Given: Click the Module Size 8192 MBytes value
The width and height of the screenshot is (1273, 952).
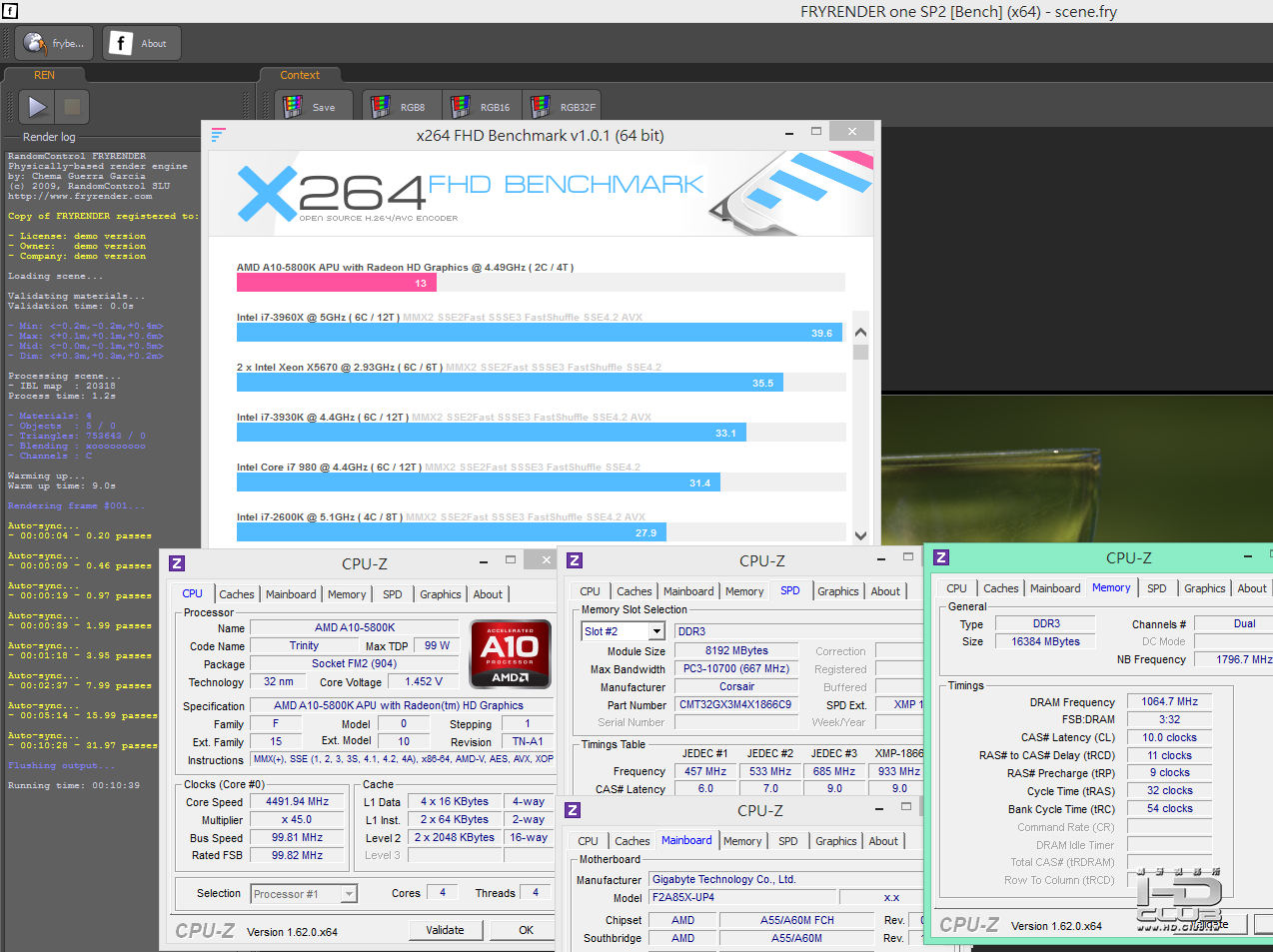Looking at the screenshot, I should point(737,650).
